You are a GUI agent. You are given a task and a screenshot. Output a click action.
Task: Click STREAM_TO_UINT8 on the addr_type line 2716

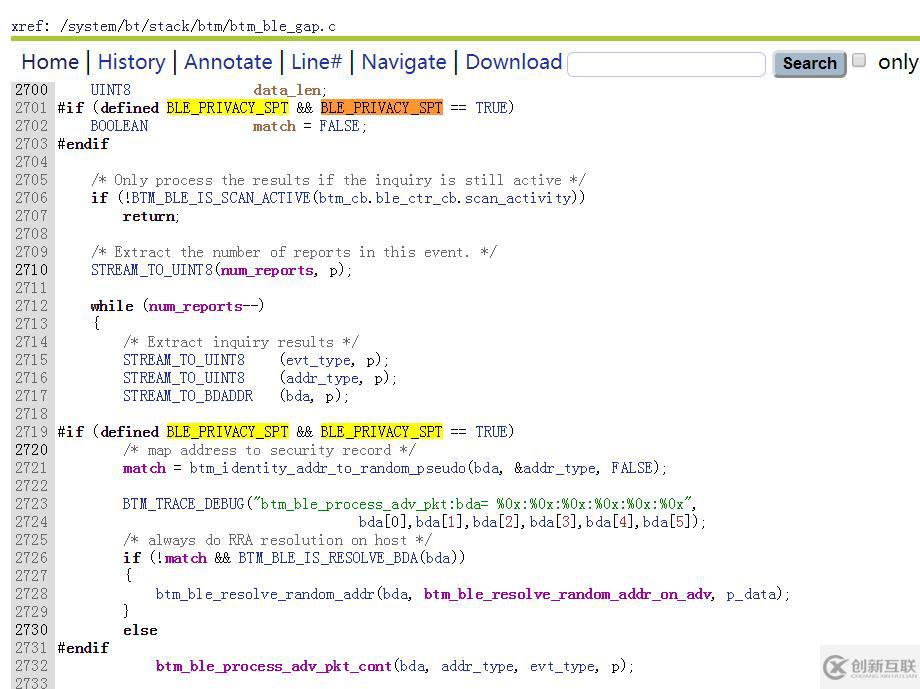click(x=184, y=378)
